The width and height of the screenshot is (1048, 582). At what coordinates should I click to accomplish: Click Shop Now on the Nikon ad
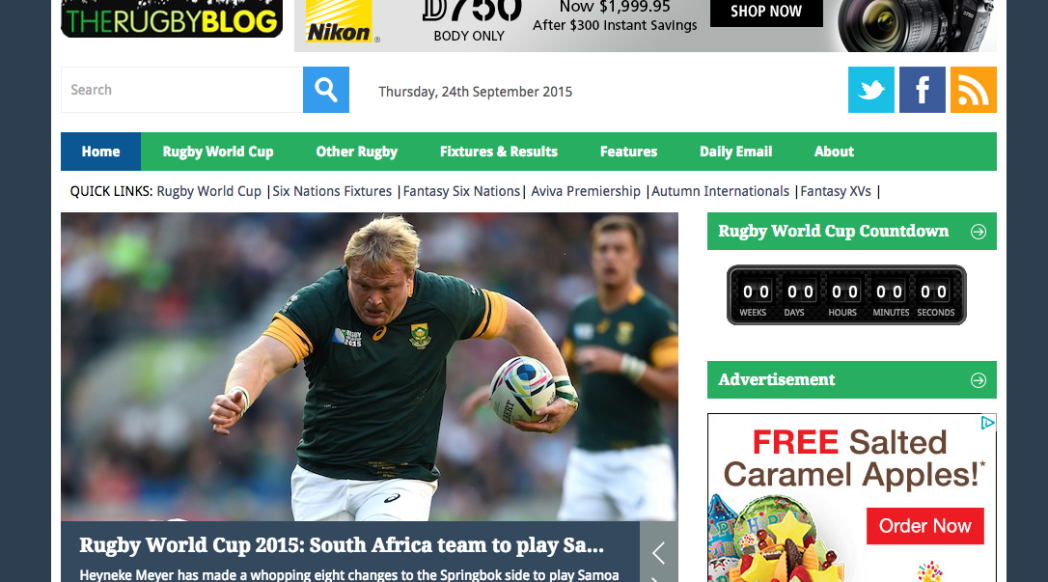(766, 12)
